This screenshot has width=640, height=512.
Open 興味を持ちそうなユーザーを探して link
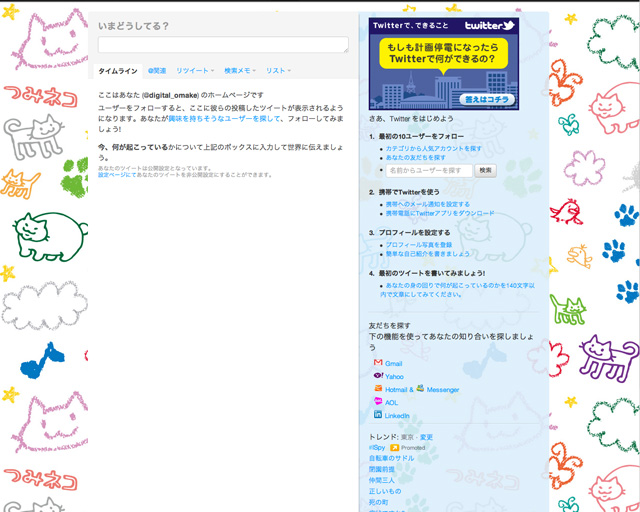[224, 118]
